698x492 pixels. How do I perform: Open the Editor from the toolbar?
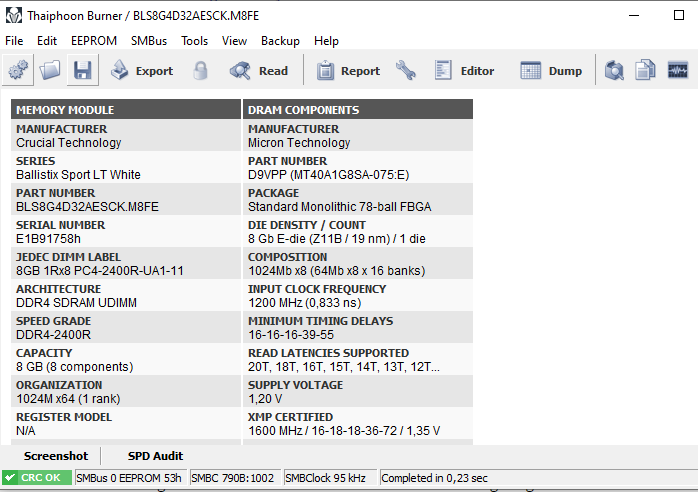pos(464,71)
